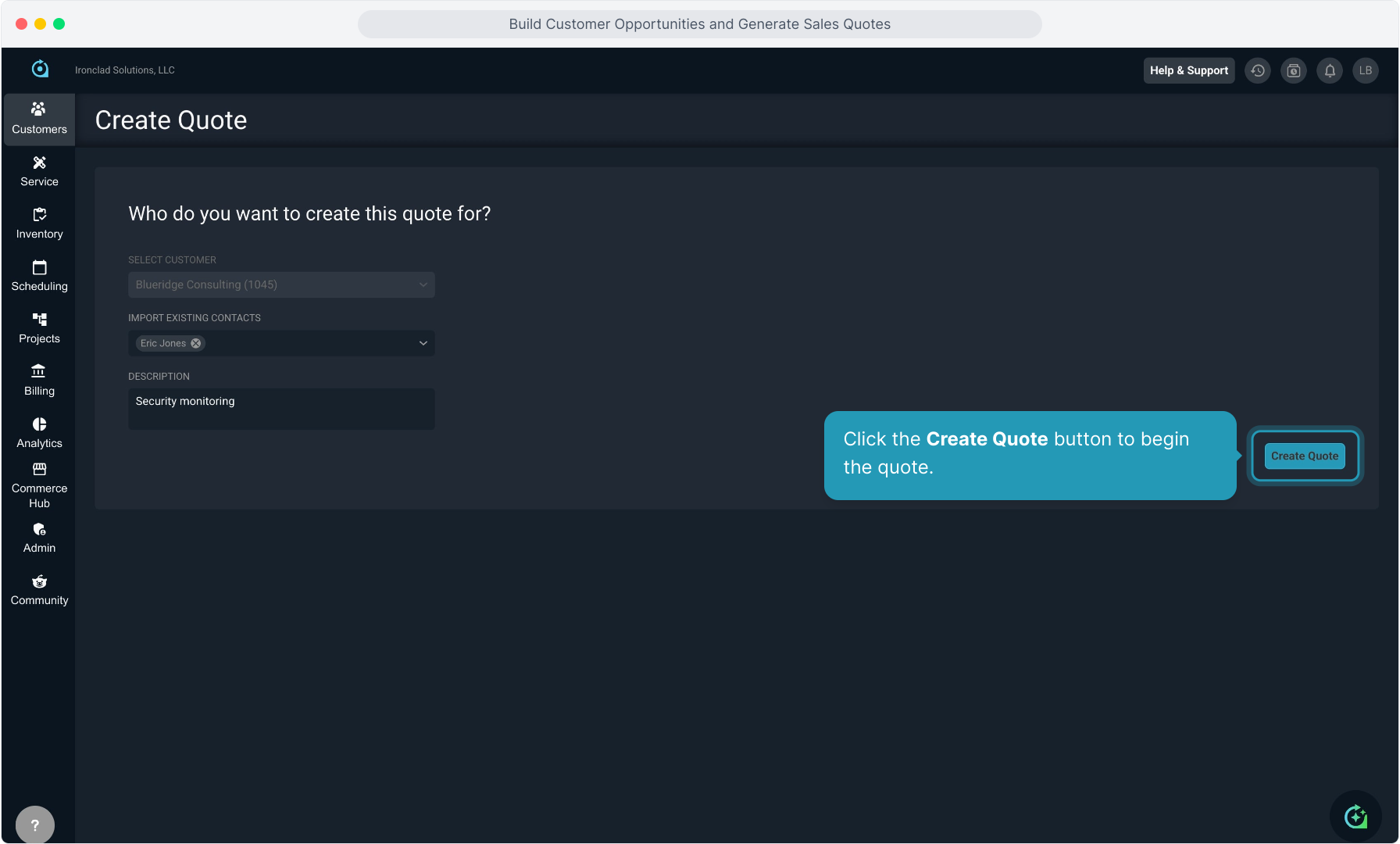
Task: Open the AI assistant sparkle icon
Action: (1355, 817)
